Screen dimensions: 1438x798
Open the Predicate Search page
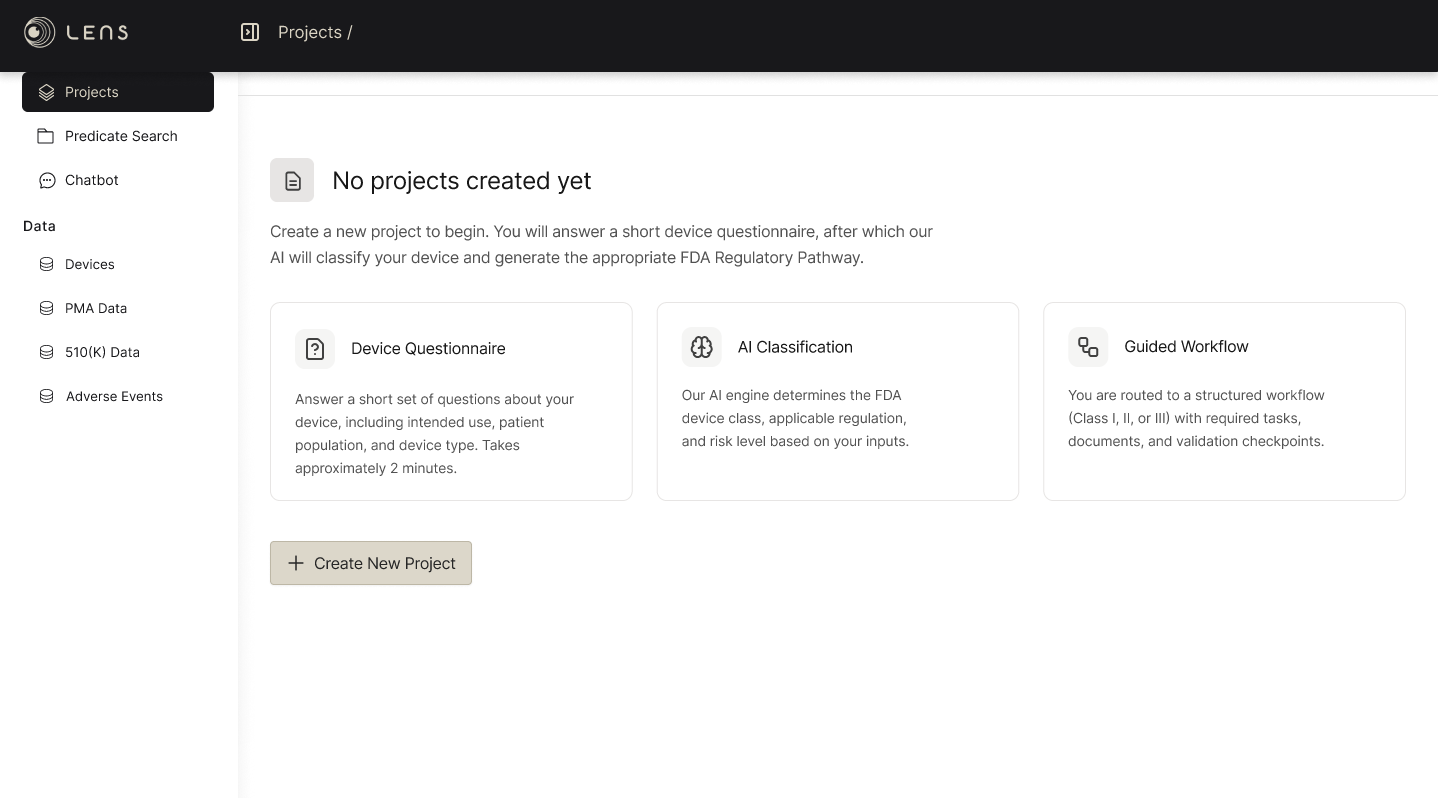pyautogui.click(x=120, y=136)
